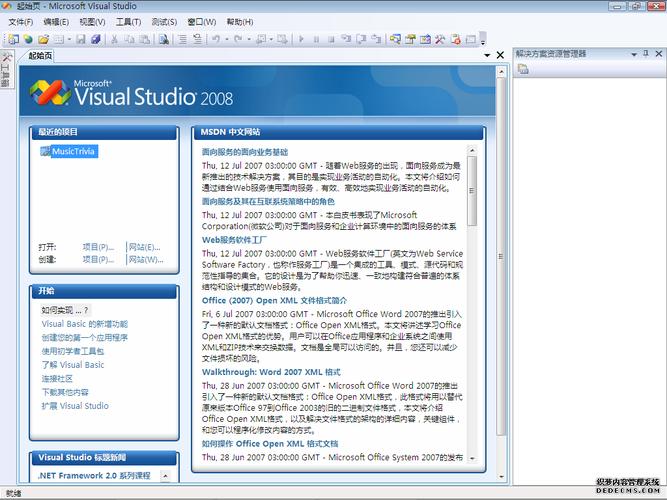Click the MSDN news list scrollbar thumb
The image size is (667, 500).
click(x=472, y=191)
